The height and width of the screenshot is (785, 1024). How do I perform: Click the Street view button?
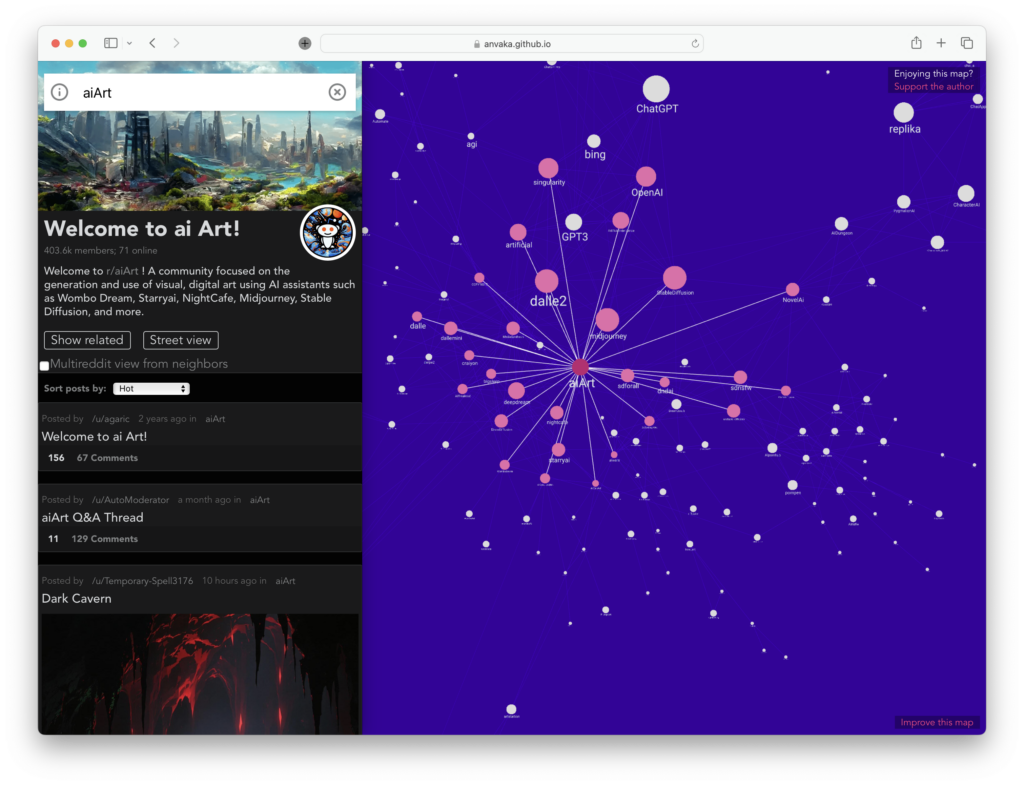(x=180, y=340)
